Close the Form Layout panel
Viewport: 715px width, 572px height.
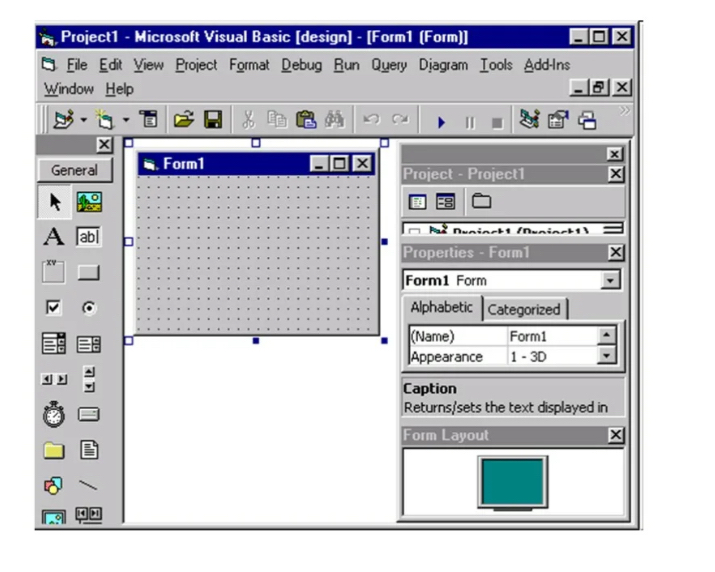(x=615, y=435)
